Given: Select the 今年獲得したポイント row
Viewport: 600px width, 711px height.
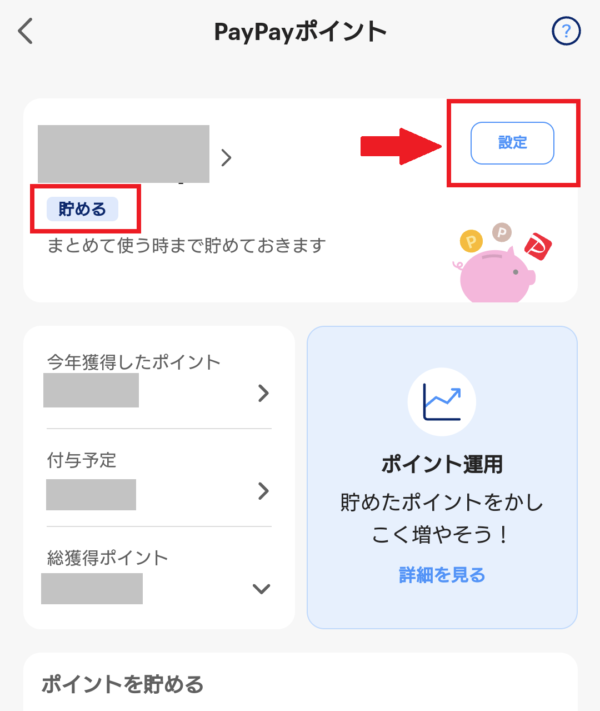Looking at the screenshot, I should coord(159,380).
